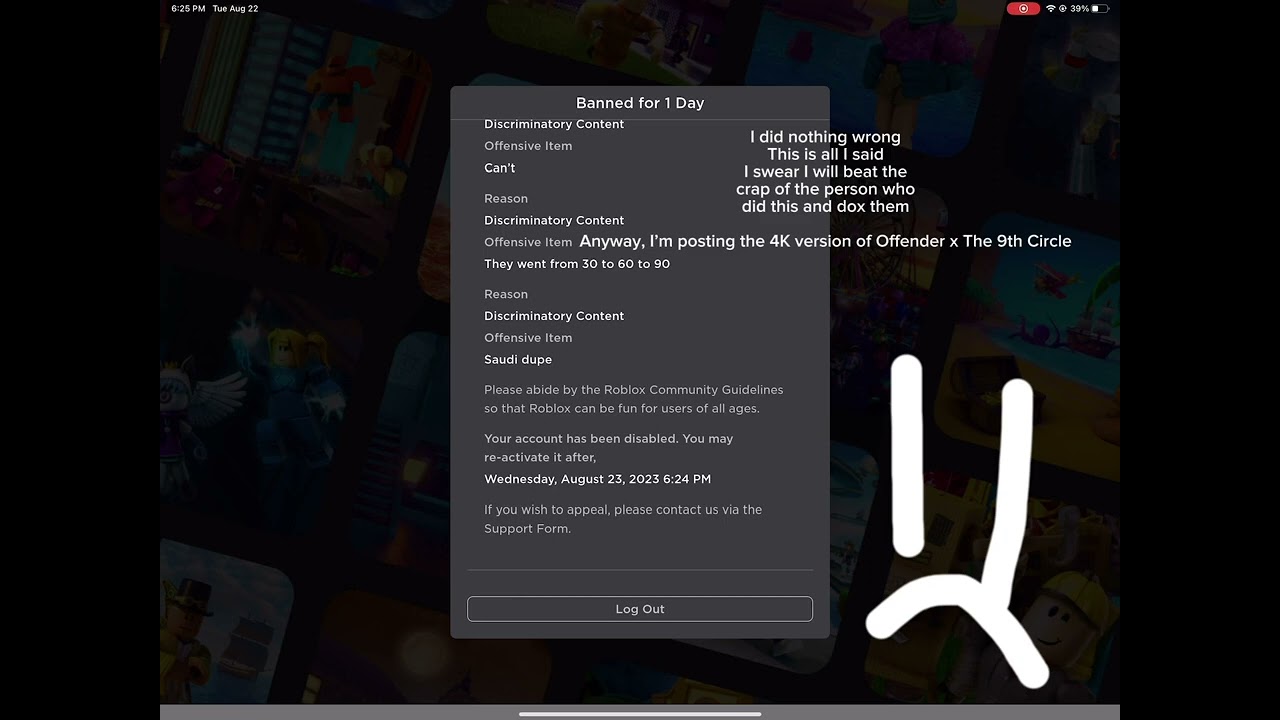Viewport: 1280px width, 720px height.
Task: Click the Log Out button
Action: coord(640,609)
